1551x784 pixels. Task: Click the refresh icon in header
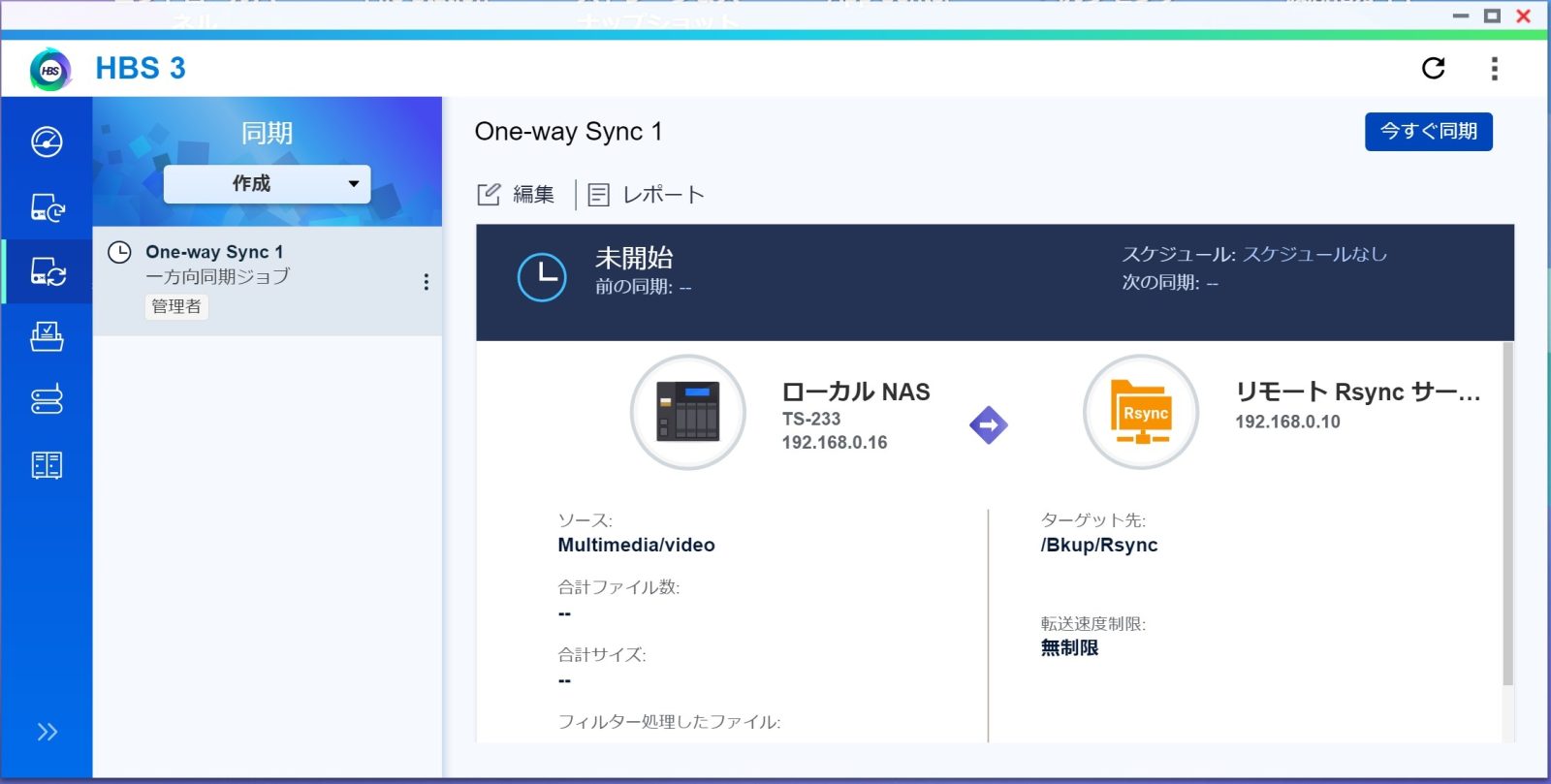1433,68
